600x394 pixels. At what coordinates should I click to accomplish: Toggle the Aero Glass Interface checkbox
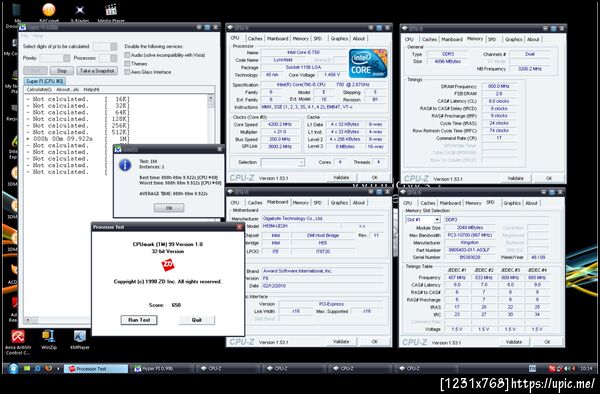click(x=127, y=72)
